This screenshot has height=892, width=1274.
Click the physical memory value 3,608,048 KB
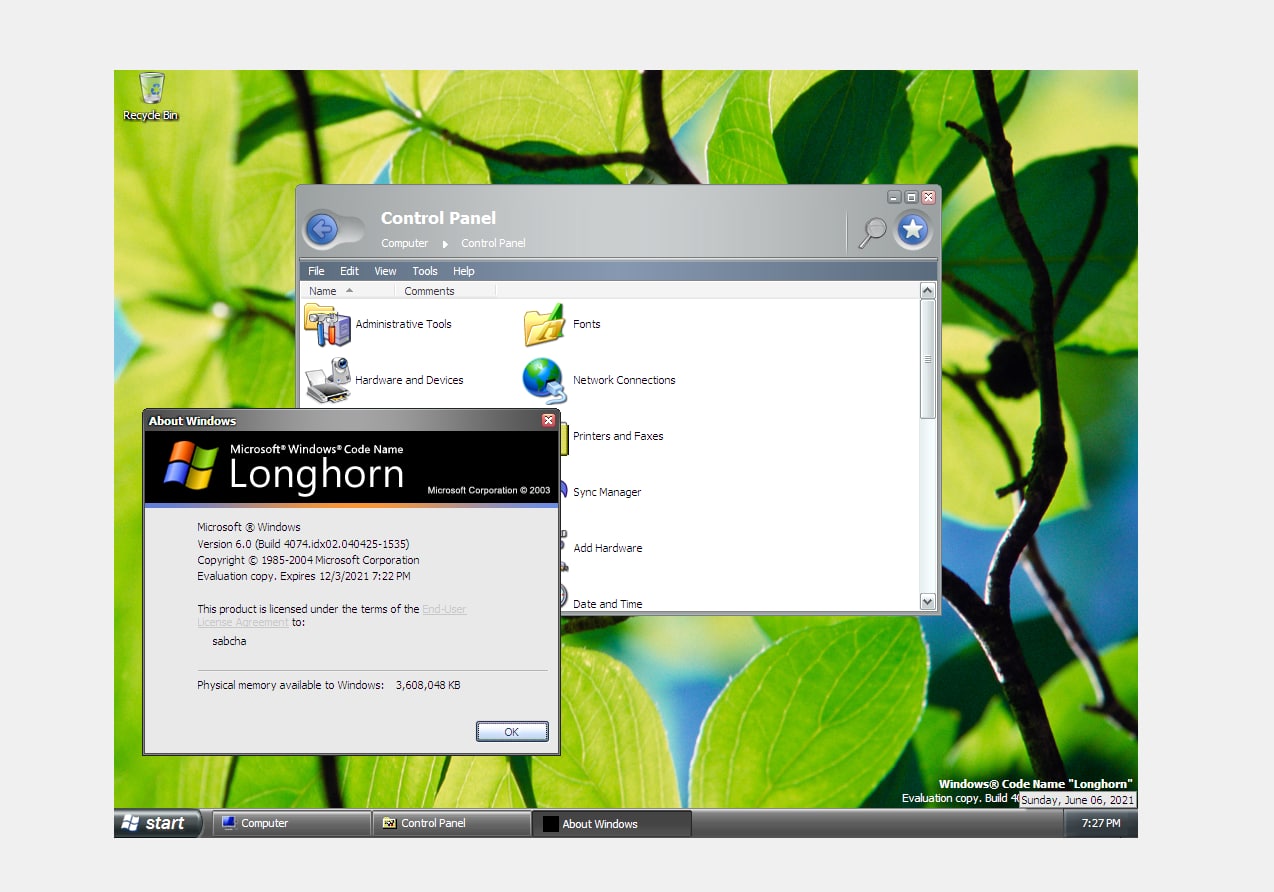428,685
